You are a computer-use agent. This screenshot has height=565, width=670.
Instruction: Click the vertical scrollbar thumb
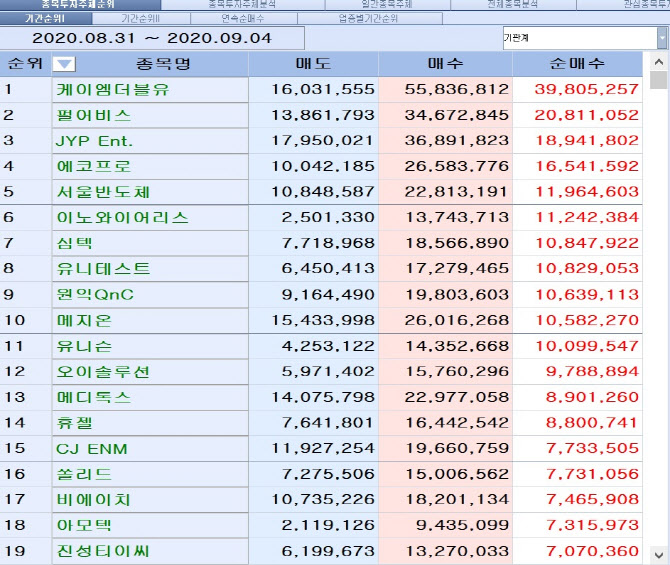point(658,80)
